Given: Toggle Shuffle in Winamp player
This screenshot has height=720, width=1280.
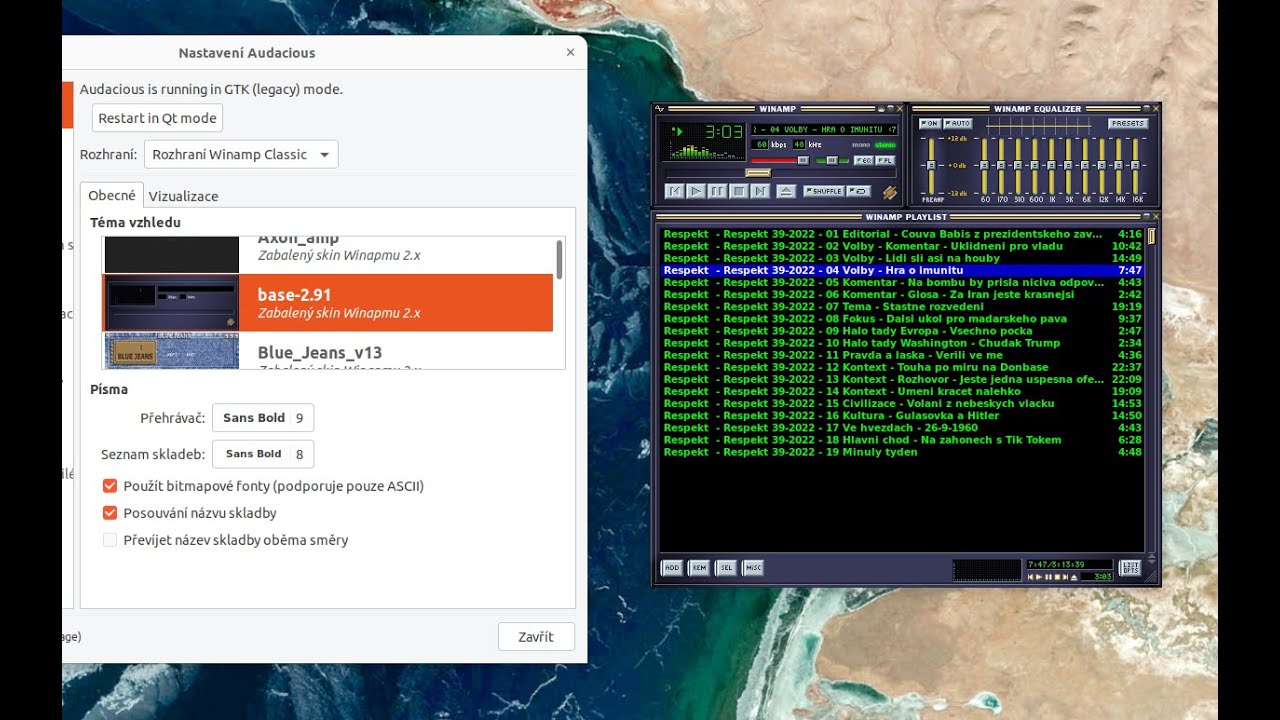Looking at the screenshot, I should pyautogui.click(x=824, y=191).
